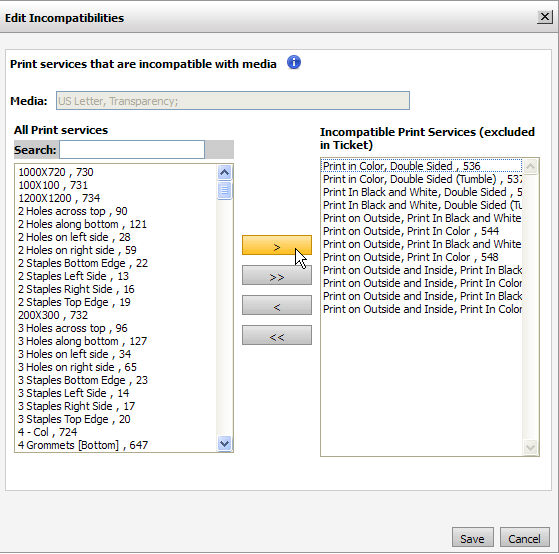The image size is (559, 554).
Task: Select '4 Grommets [Bottom] , 647' item
Action: [x=83, y=445]
